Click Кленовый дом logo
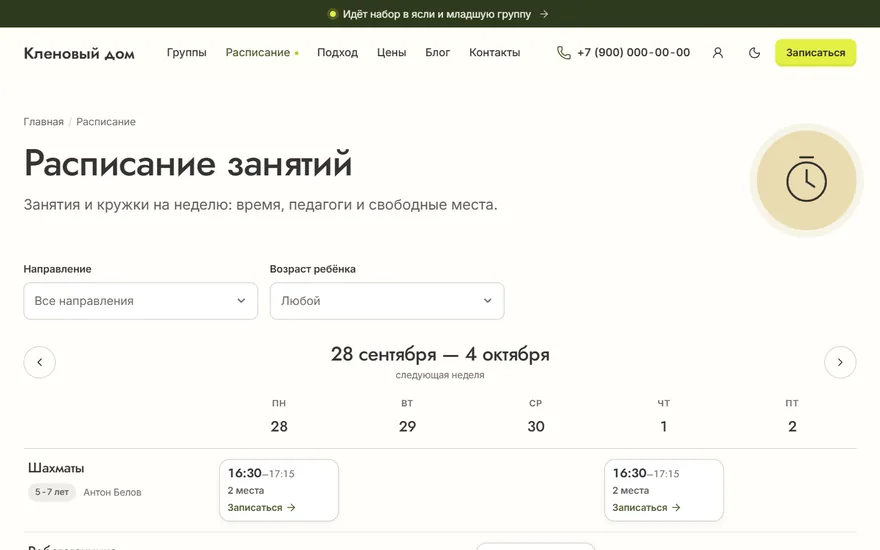The image size is (880, 550). (79, 53)
